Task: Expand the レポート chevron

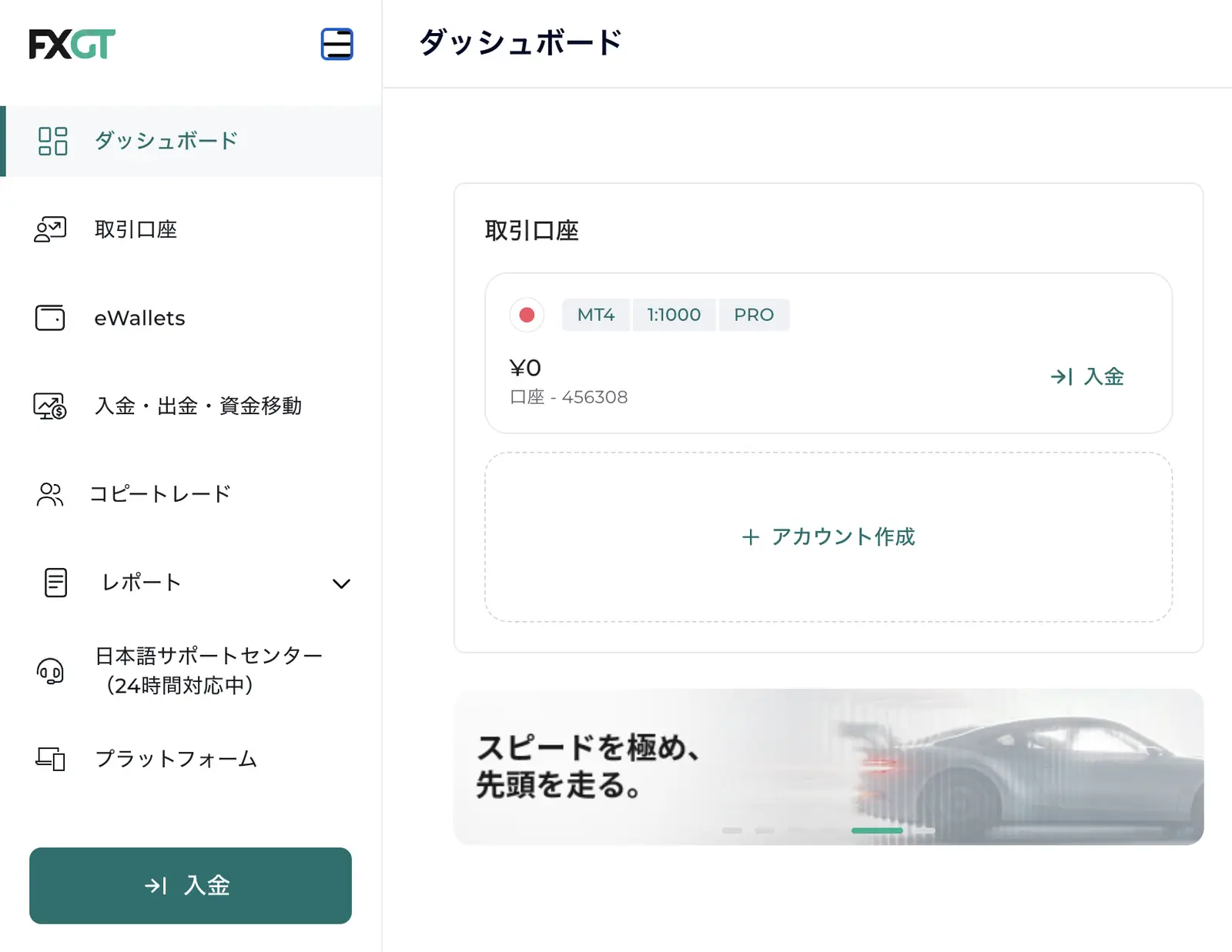Action: tap(341, 583)
